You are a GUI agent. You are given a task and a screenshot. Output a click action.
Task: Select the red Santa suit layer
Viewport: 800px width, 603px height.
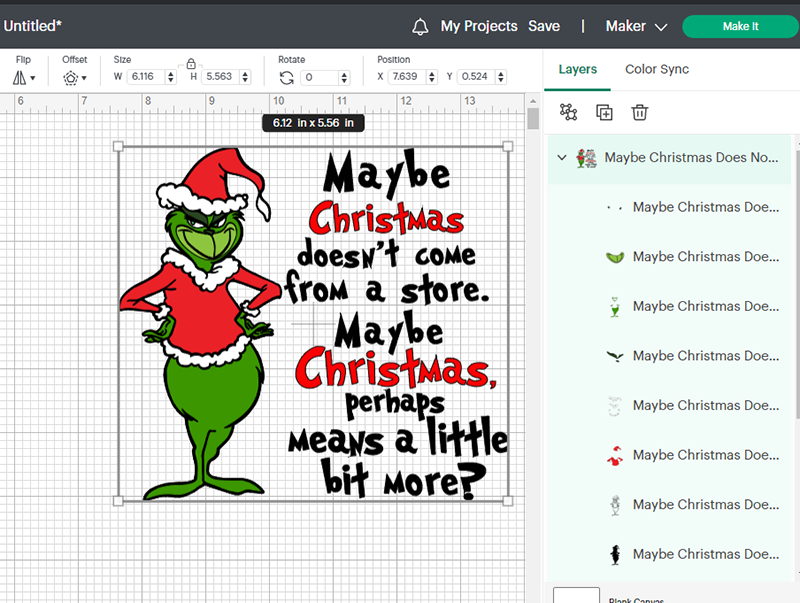pyautogui.click(x=669, y=455)
